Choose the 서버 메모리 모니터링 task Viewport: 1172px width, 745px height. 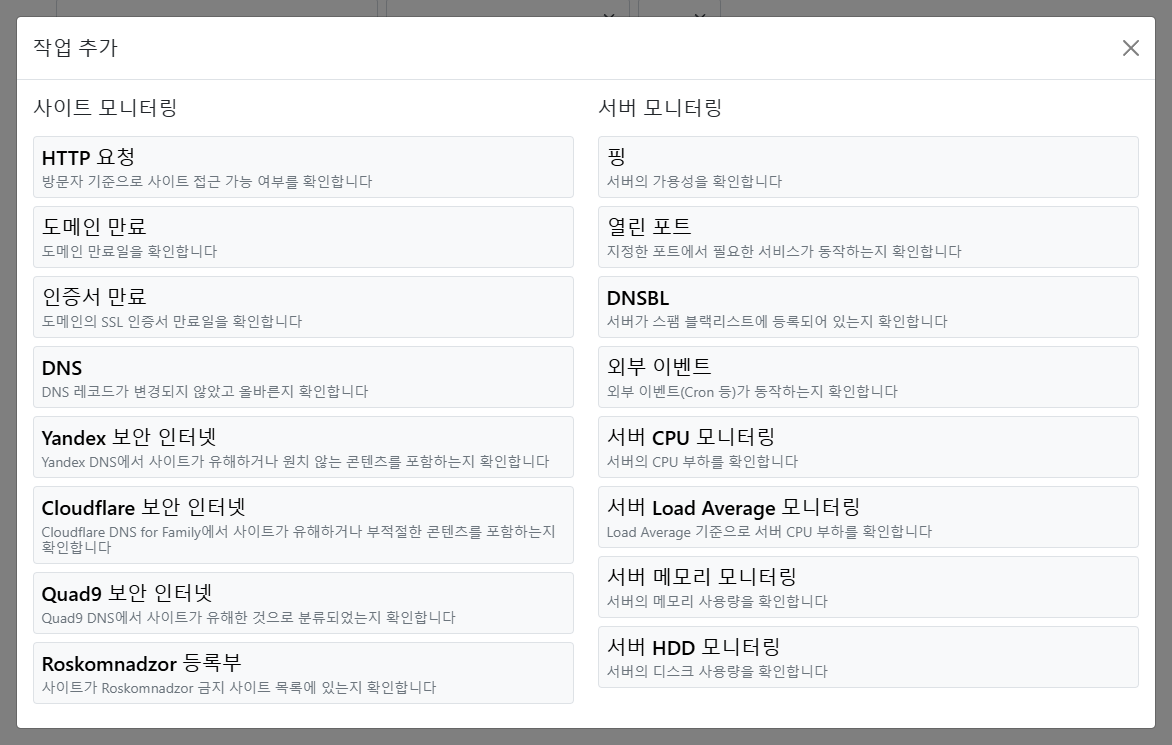point(868,587)
